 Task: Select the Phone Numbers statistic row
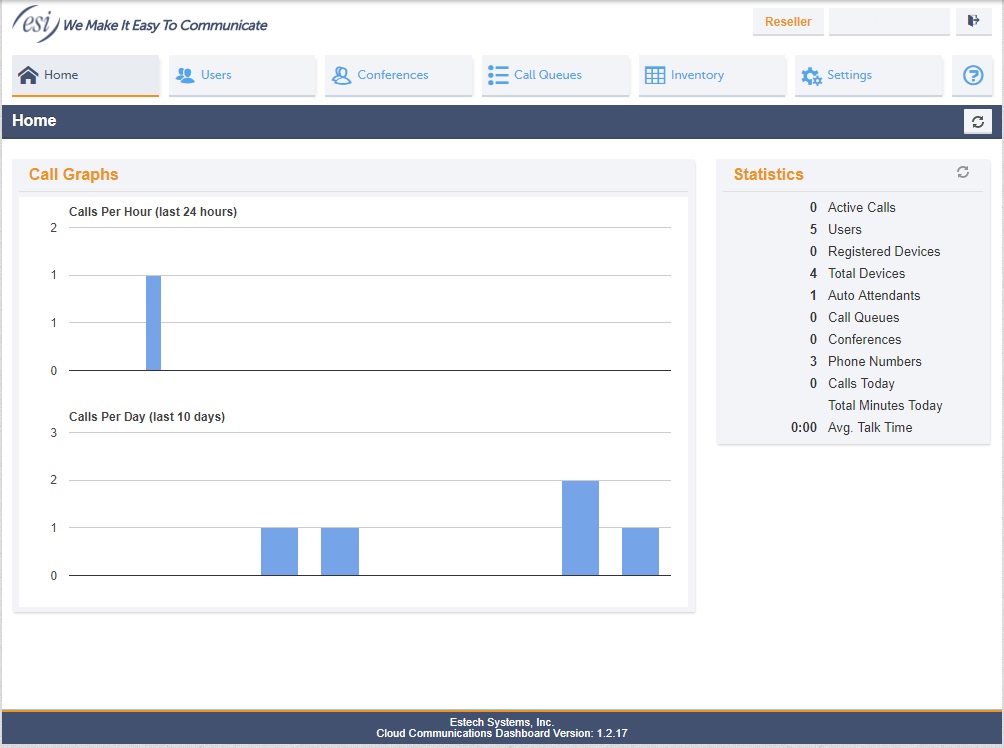(x=874, y=361)
